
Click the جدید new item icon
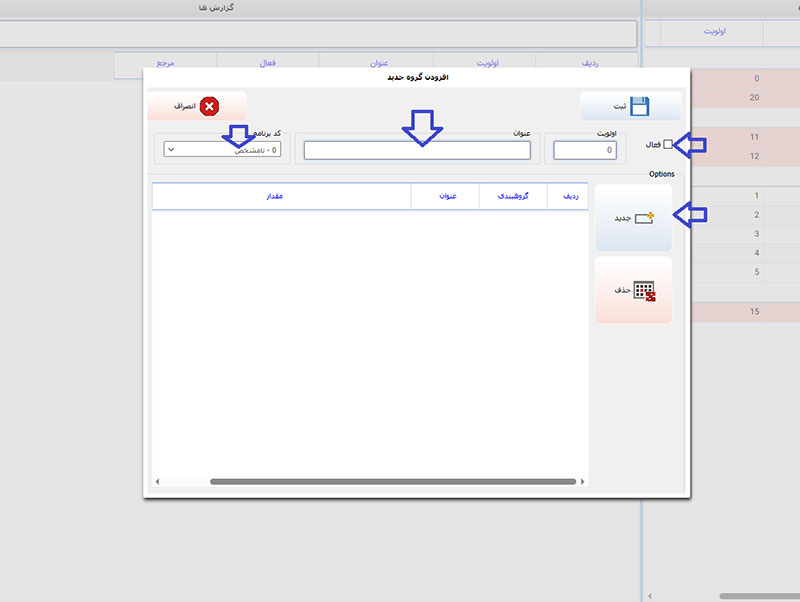tap(644, 217)
